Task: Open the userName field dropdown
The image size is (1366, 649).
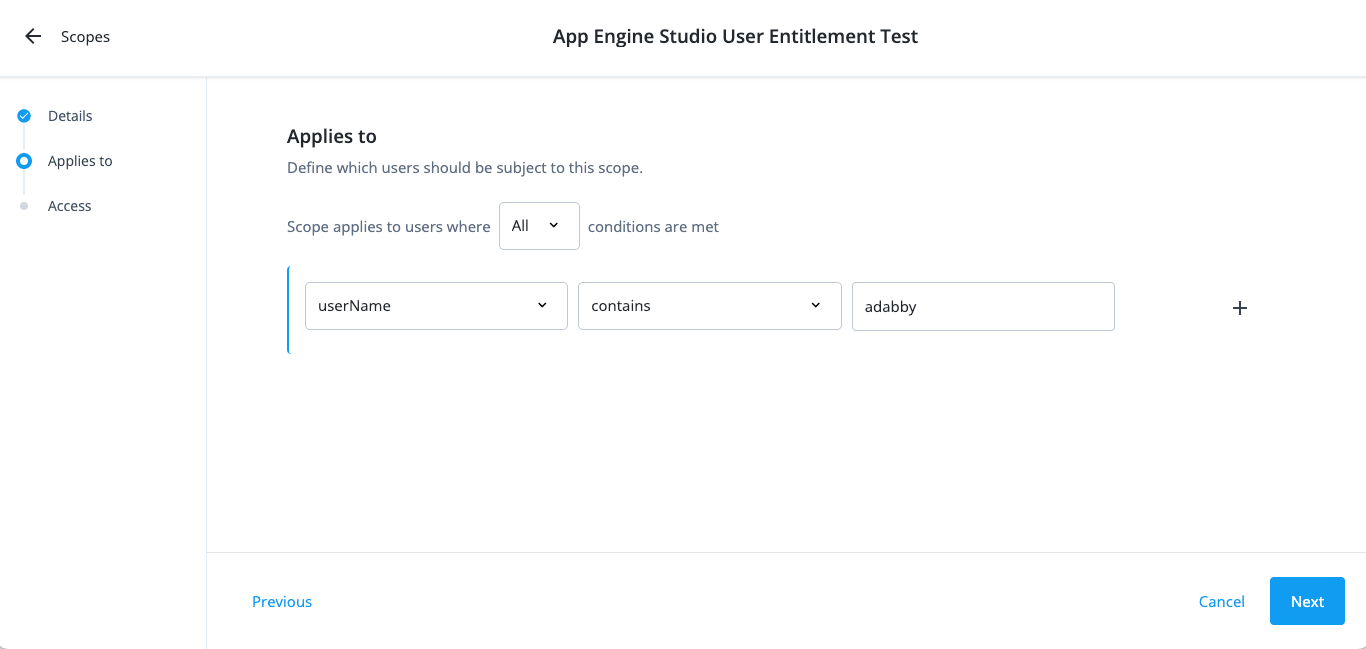Action: pyautogui.click(x=436, y=305)
